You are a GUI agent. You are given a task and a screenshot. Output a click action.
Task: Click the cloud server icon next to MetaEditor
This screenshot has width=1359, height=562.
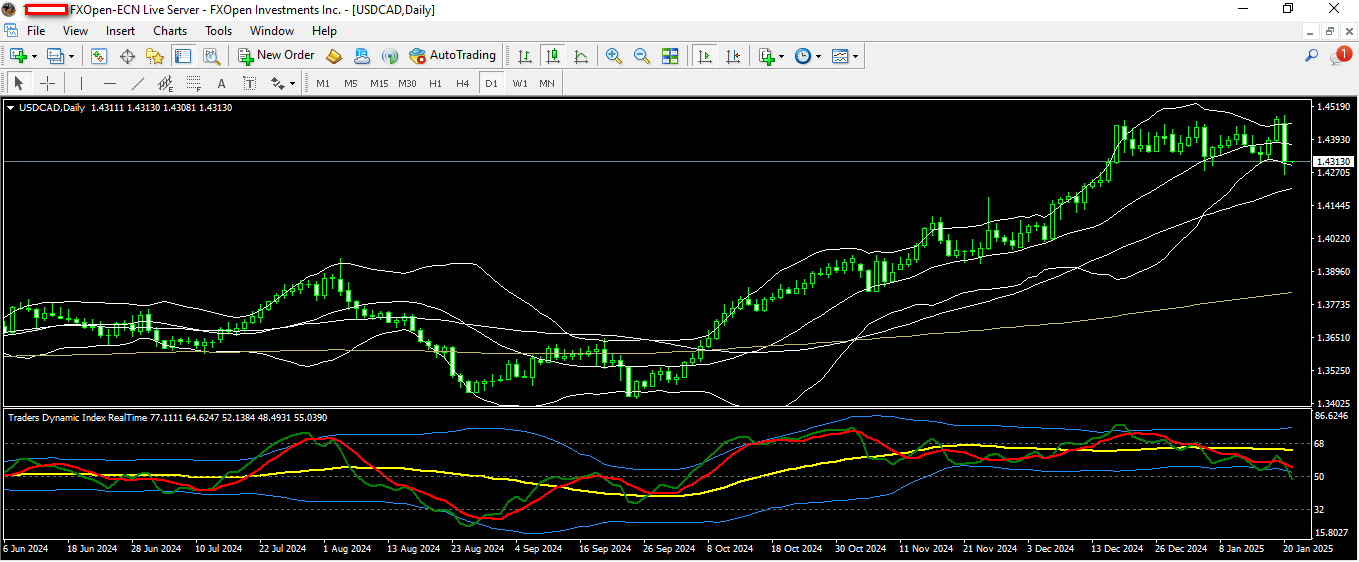pyautogui.click(x=362, y=56)
